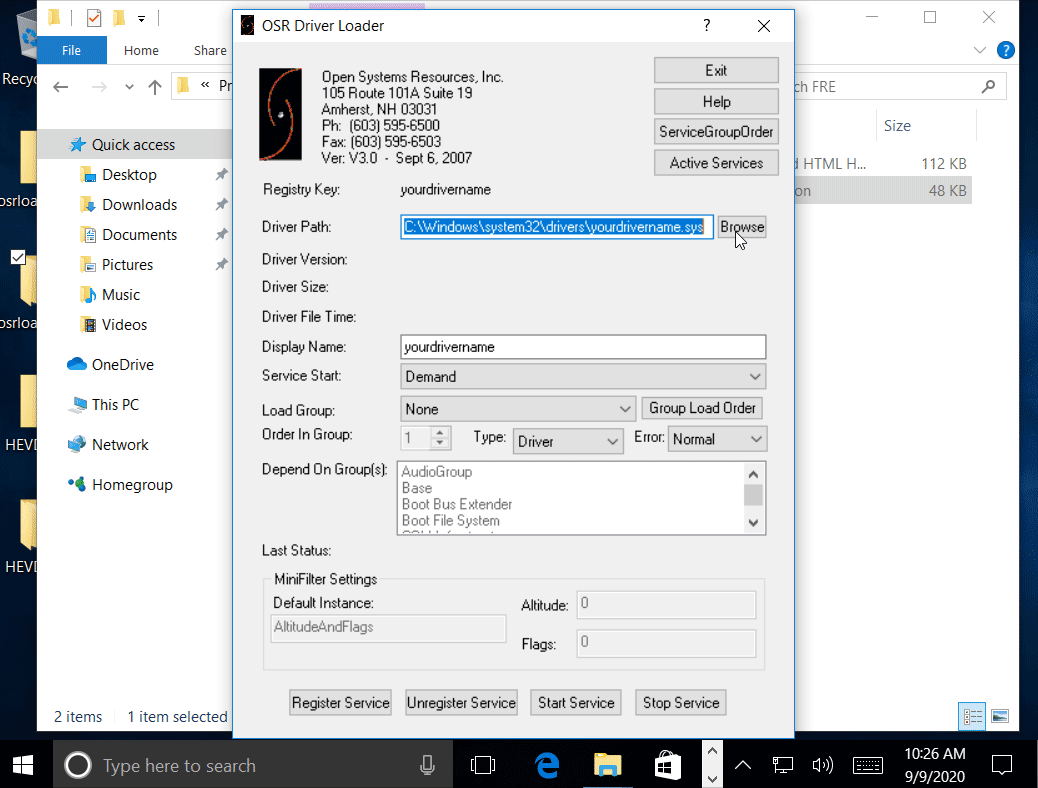Click the Help button
Viewport: 1038px width, 788px height.
716,101
